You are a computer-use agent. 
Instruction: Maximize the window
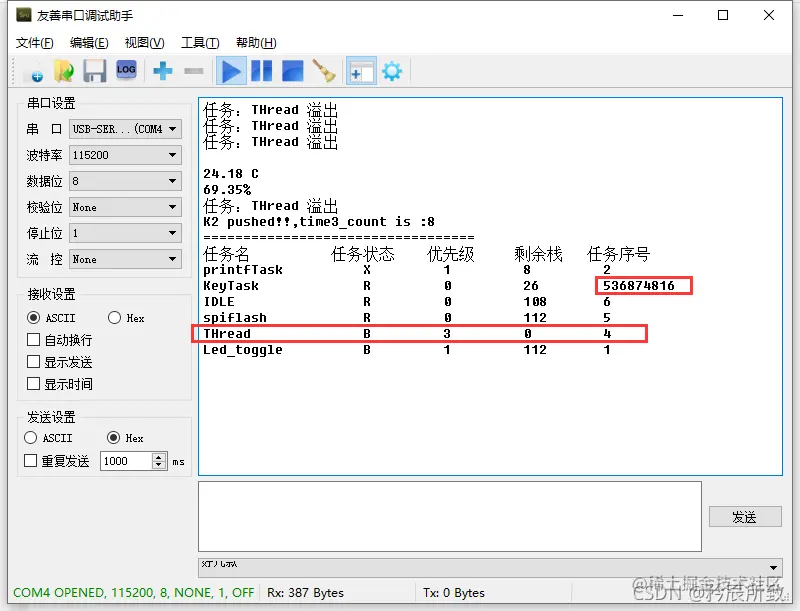[x=723, y=15]
